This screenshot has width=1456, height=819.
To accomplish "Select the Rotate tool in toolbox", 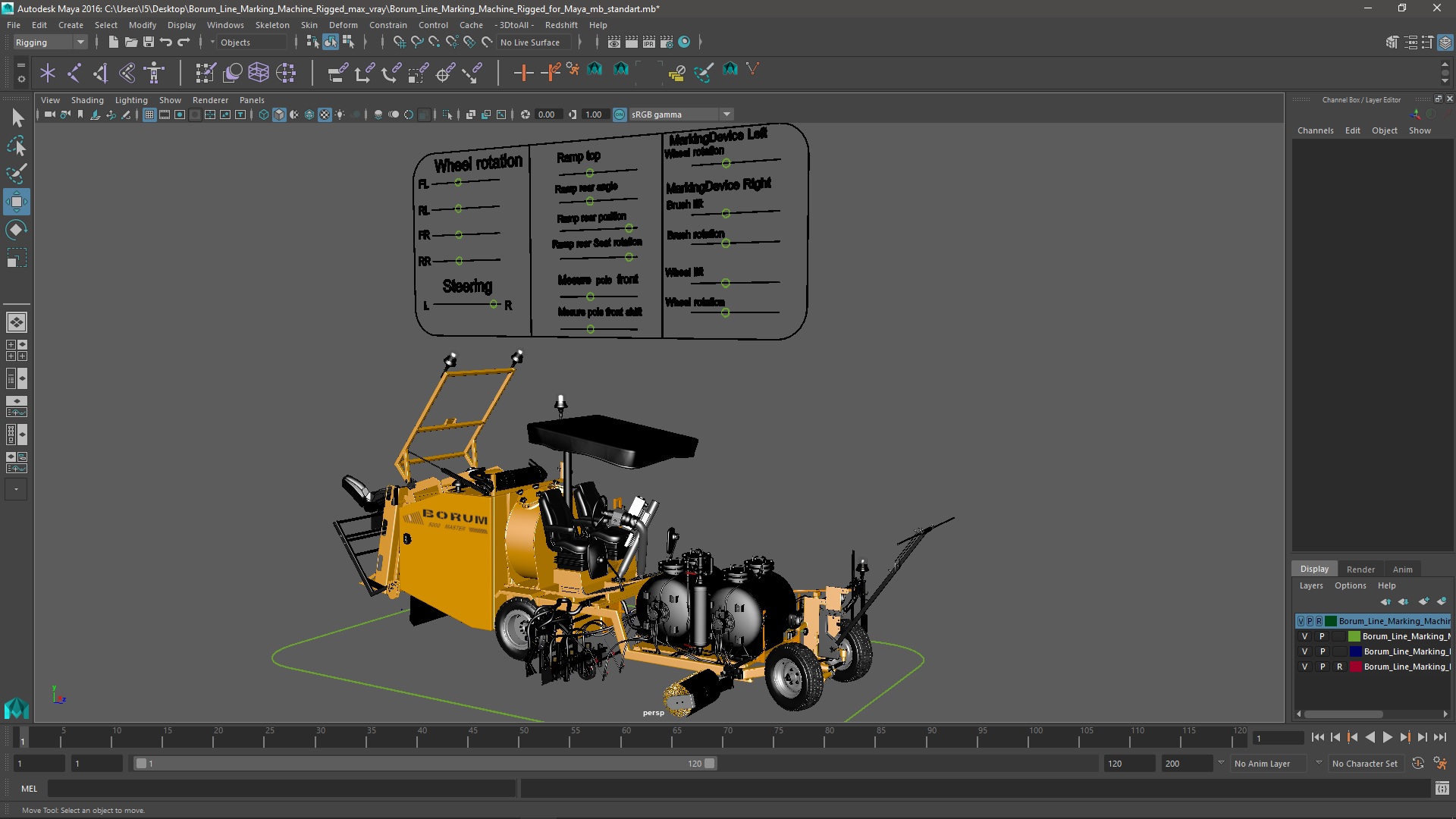I will [x=16, y=229].
